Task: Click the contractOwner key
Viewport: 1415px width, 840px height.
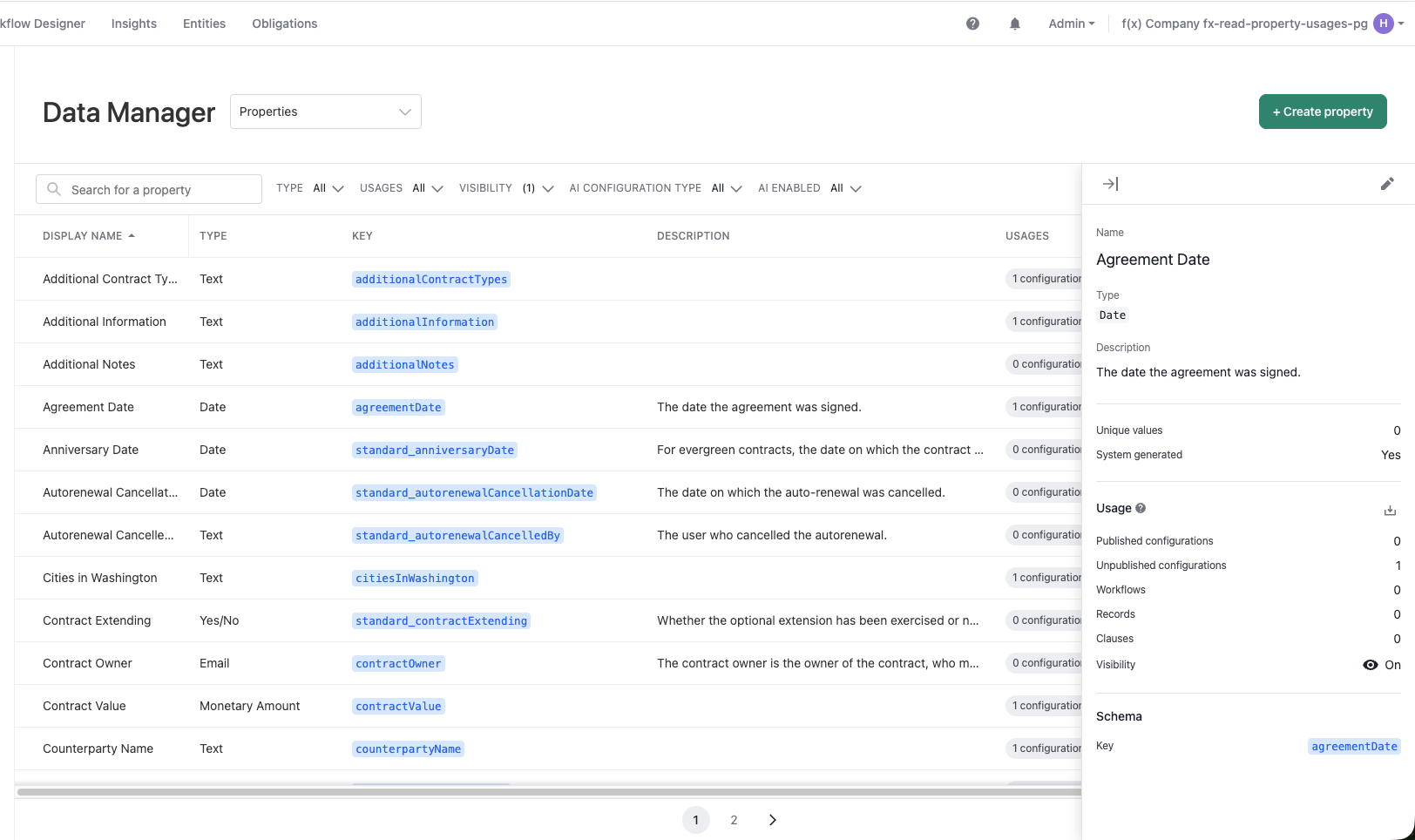Action: click(x=398, y=663)
